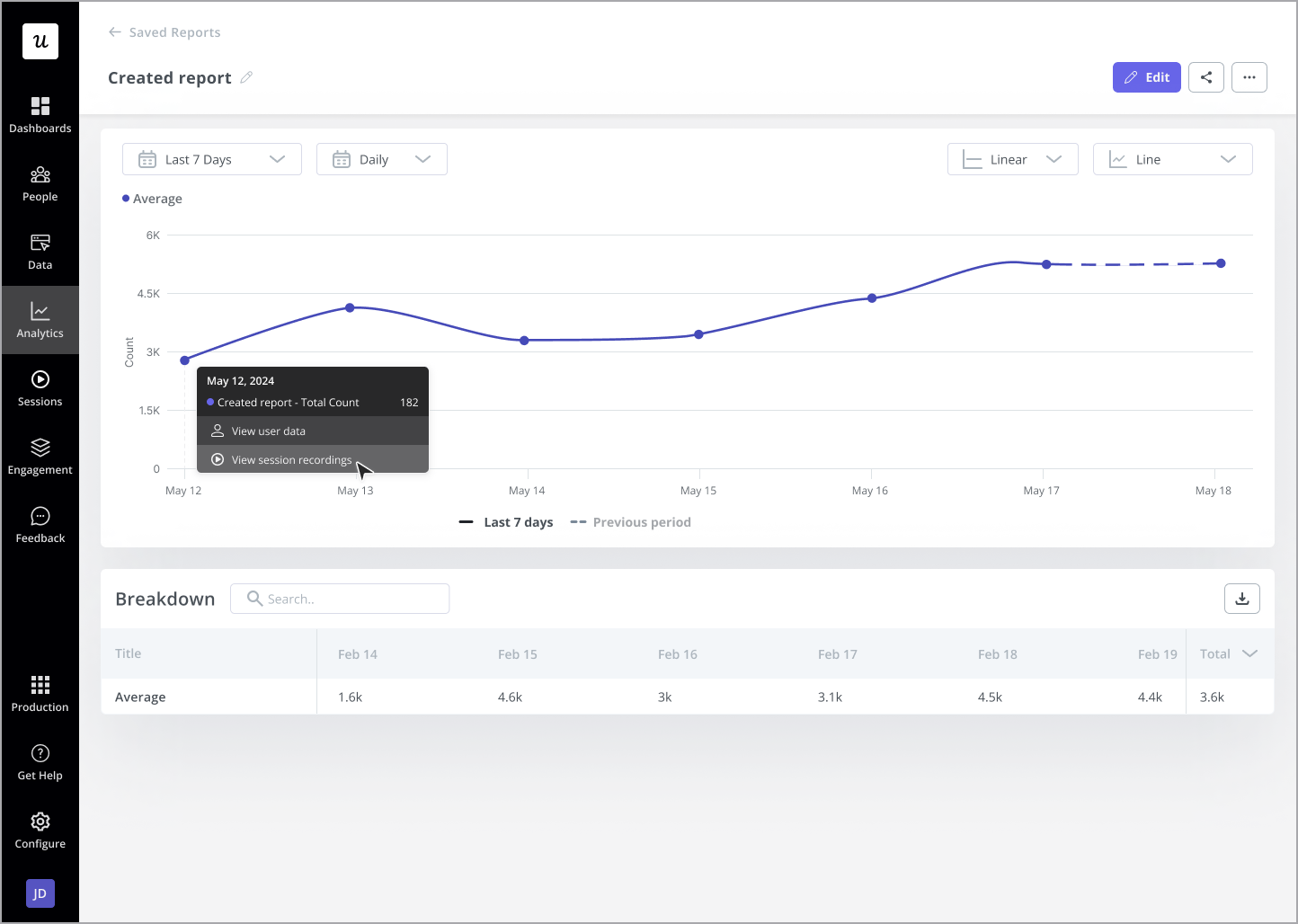Image resolution: width=1298 pixels, height=924 pixels.
Task: Open Engagement from the sidebar
Action: 40,457
